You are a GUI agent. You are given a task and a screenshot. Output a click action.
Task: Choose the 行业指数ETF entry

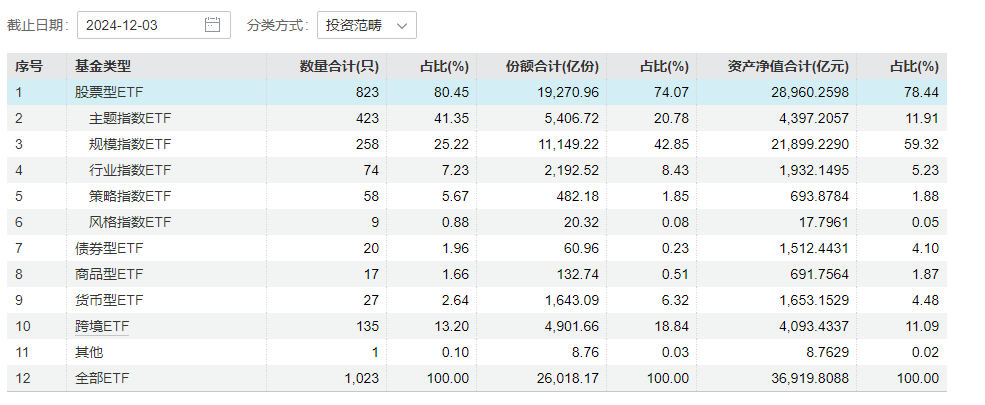click(x=130, y=171)
